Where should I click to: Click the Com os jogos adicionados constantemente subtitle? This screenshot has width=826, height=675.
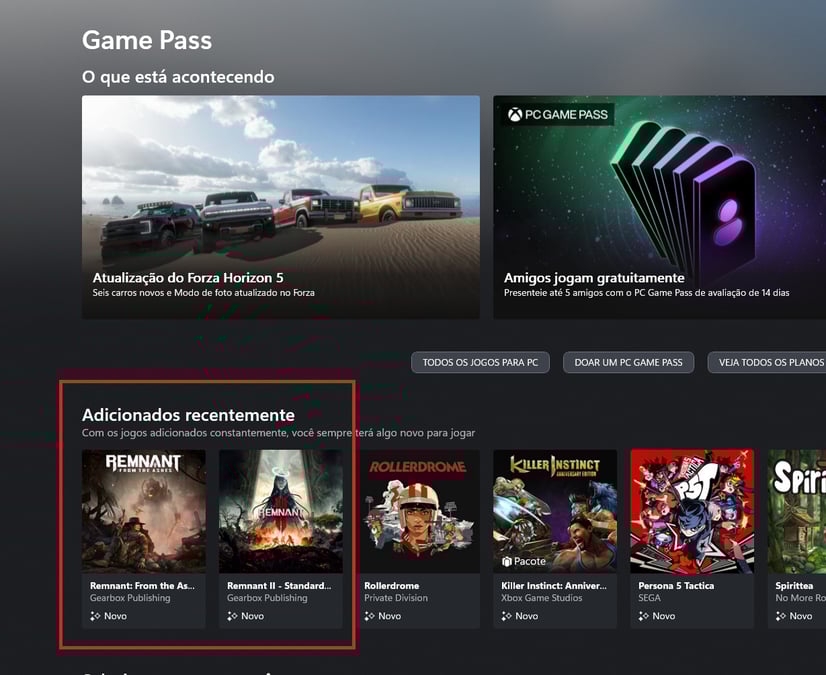point(279,433)
